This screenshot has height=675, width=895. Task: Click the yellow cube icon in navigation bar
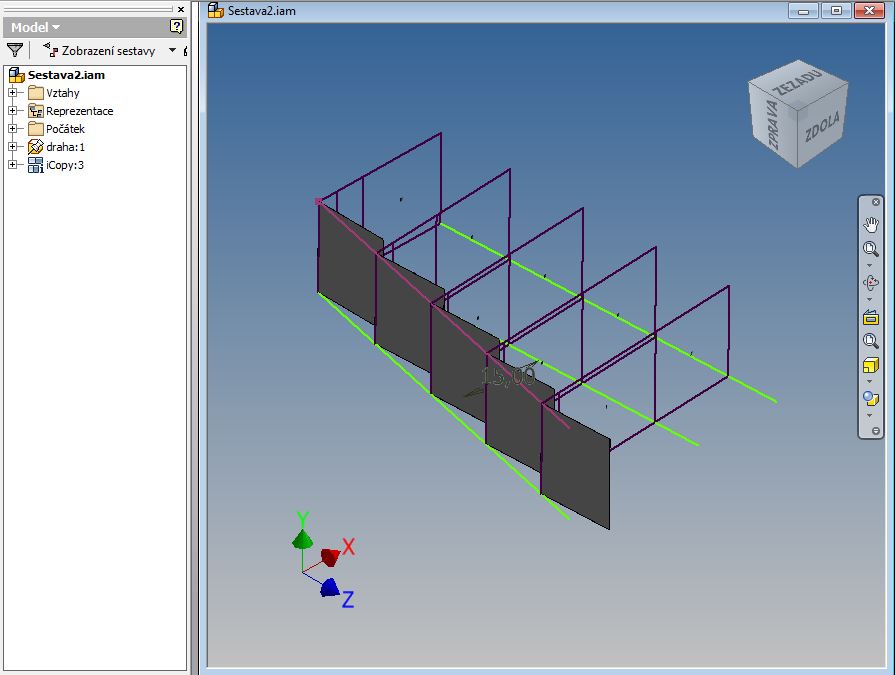point(870,366)
